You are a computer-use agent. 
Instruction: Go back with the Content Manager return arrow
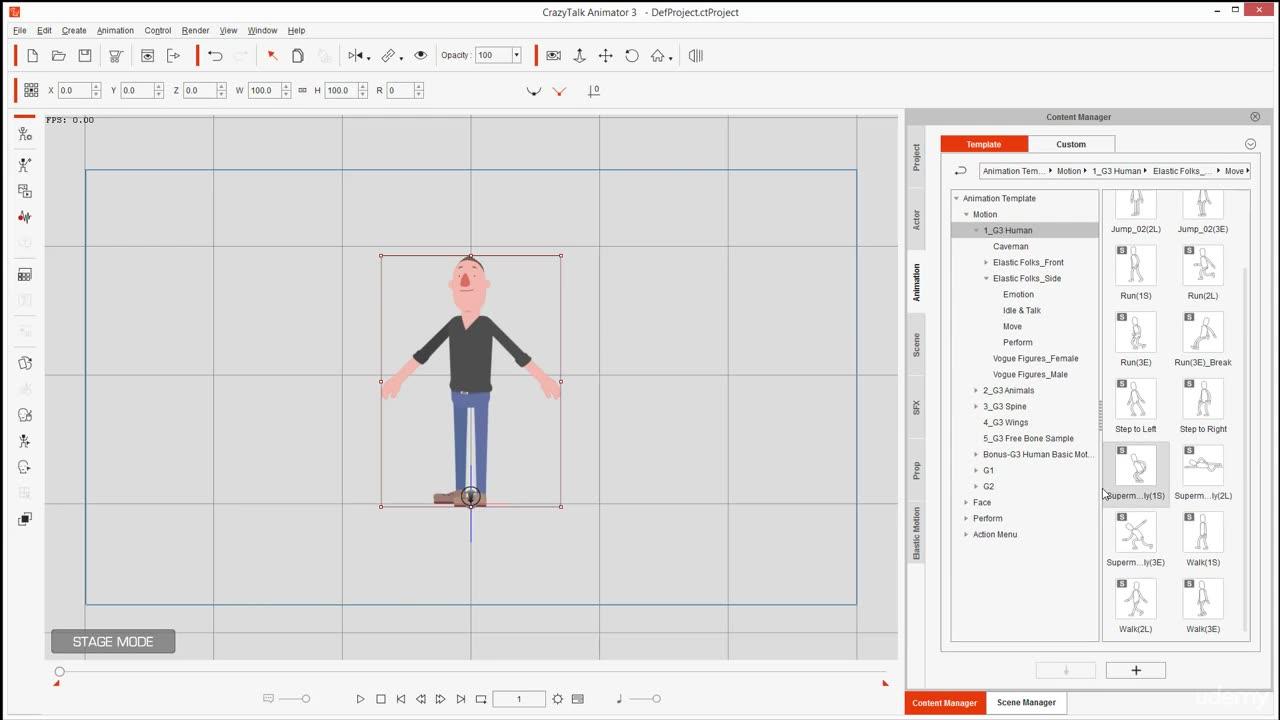coord(961,171)
